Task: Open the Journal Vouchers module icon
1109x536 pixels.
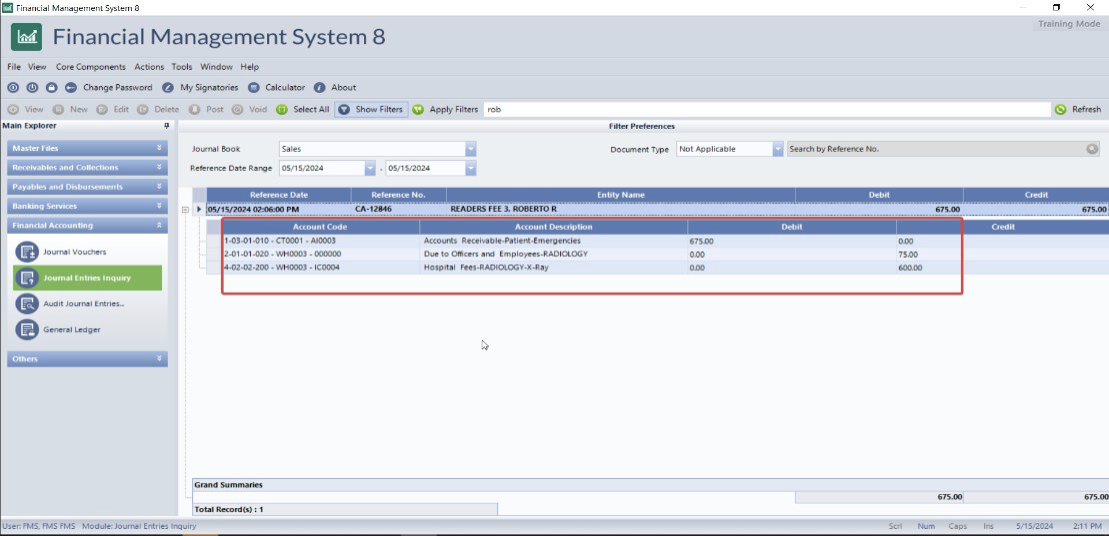Action: [27, 252]
